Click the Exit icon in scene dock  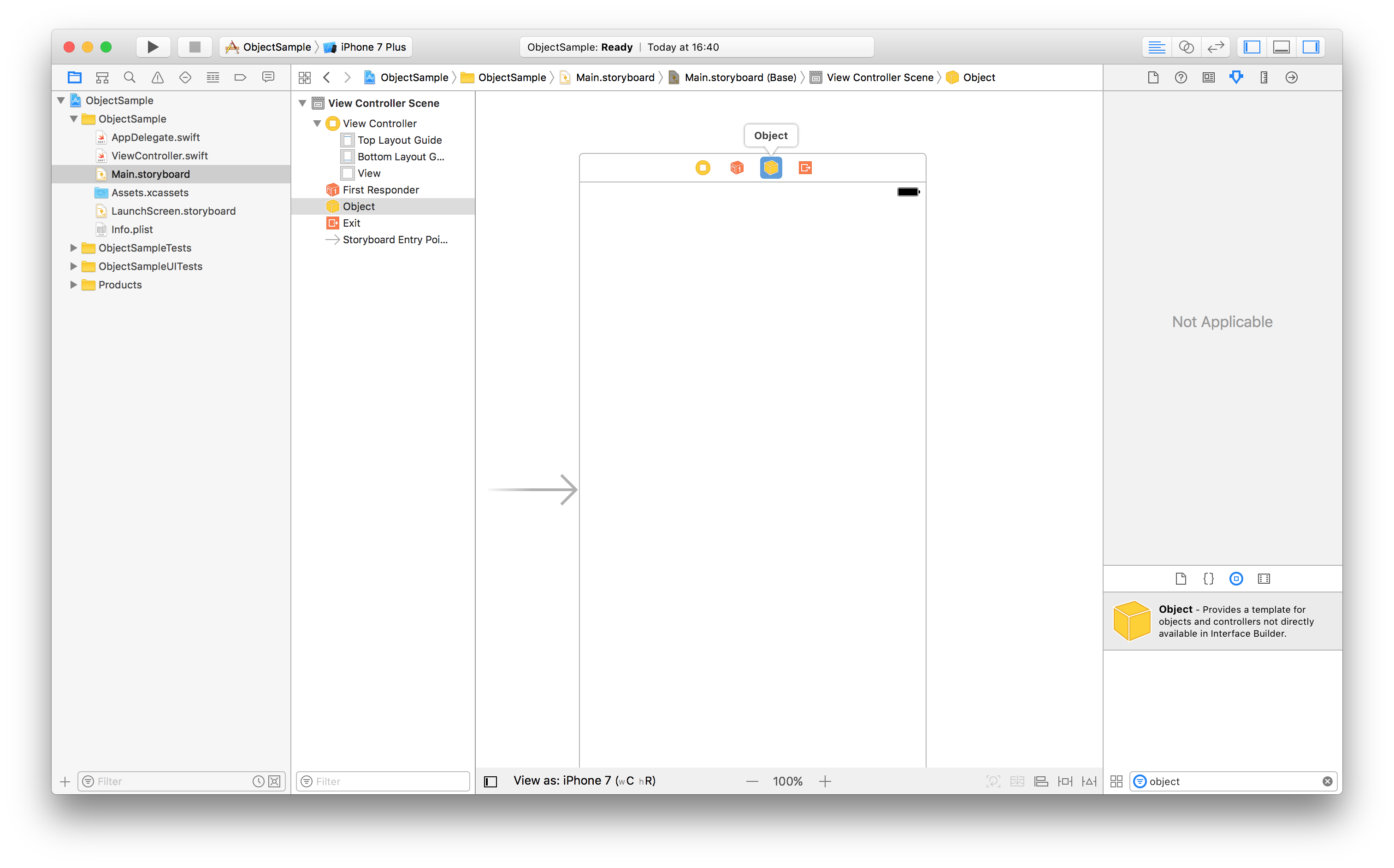pos(805,168)
